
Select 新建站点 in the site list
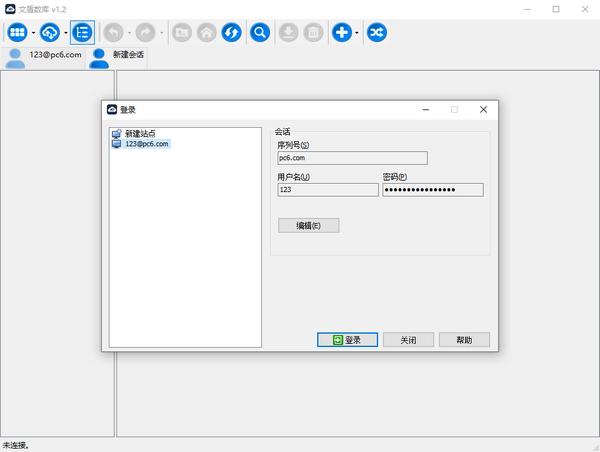tap(139, 133)
